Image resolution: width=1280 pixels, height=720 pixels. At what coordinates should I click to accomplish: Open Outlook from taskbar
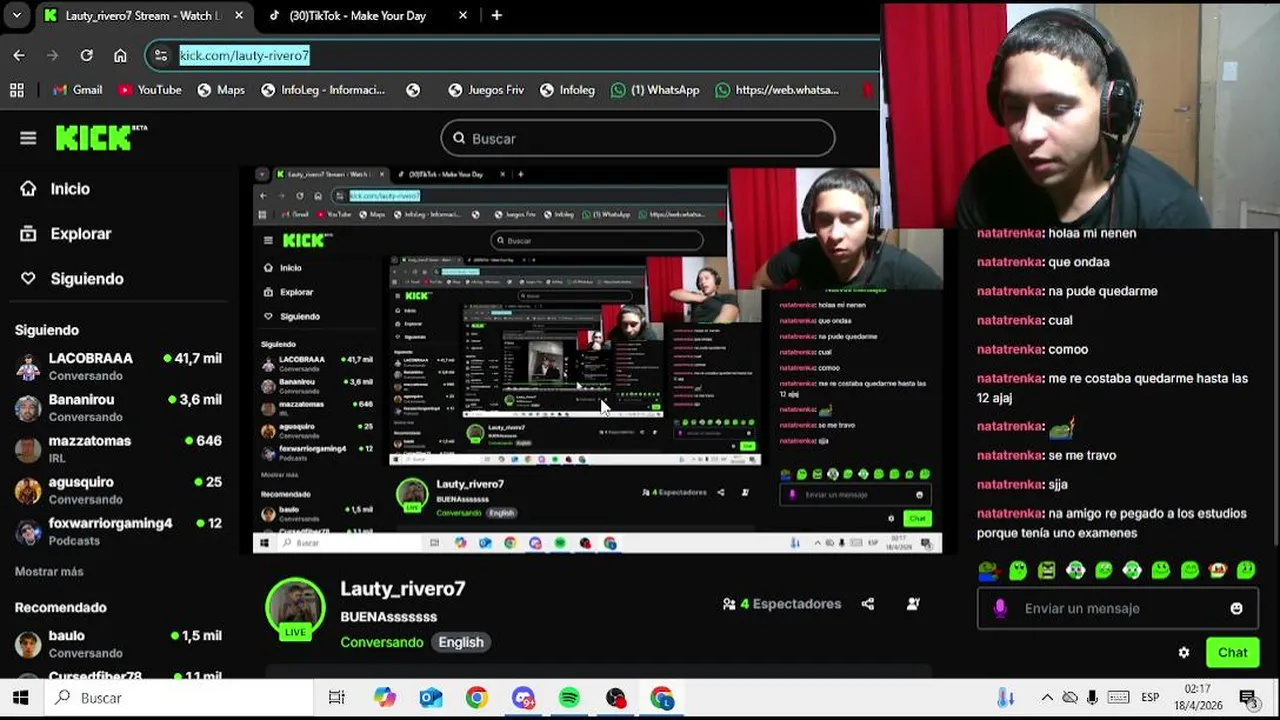pyautogui.click(x=431, y=698)
